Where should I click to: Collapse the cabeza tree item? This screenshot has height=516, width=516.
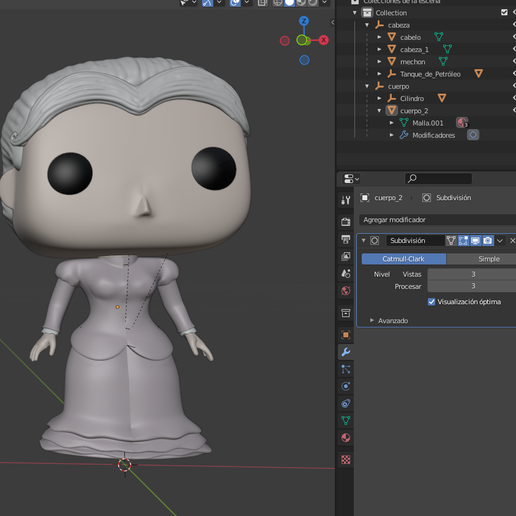point(367,25)
